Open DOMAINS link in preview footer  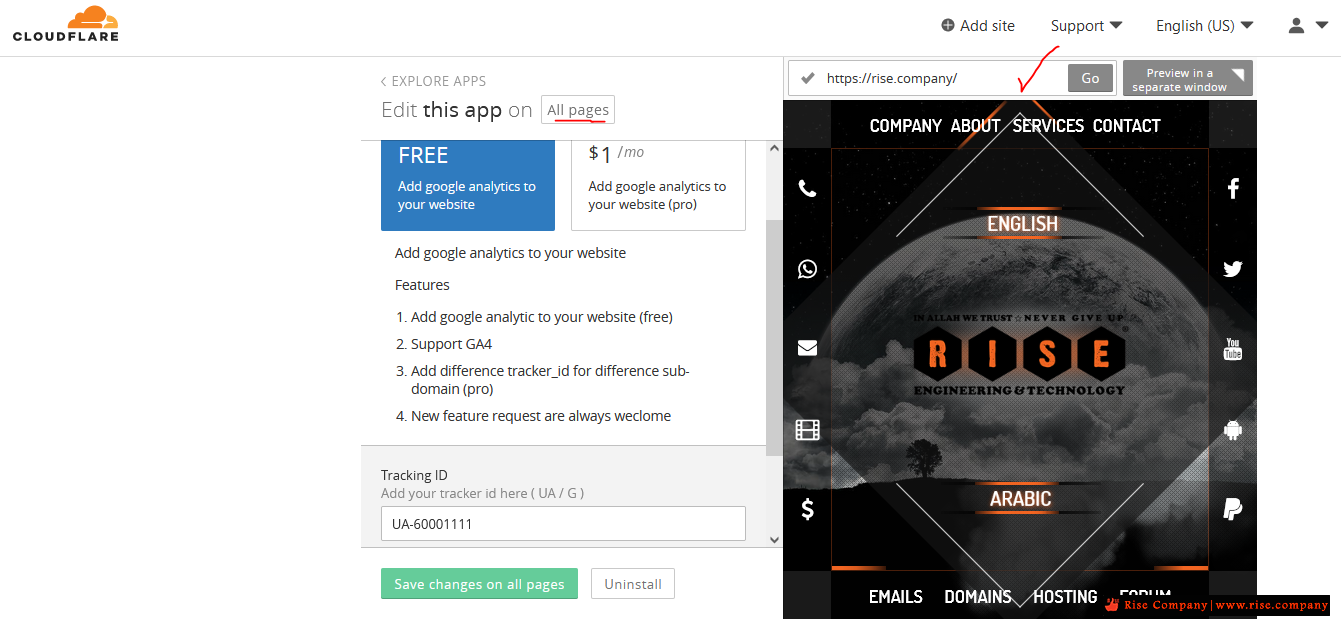tap(978, 597)
